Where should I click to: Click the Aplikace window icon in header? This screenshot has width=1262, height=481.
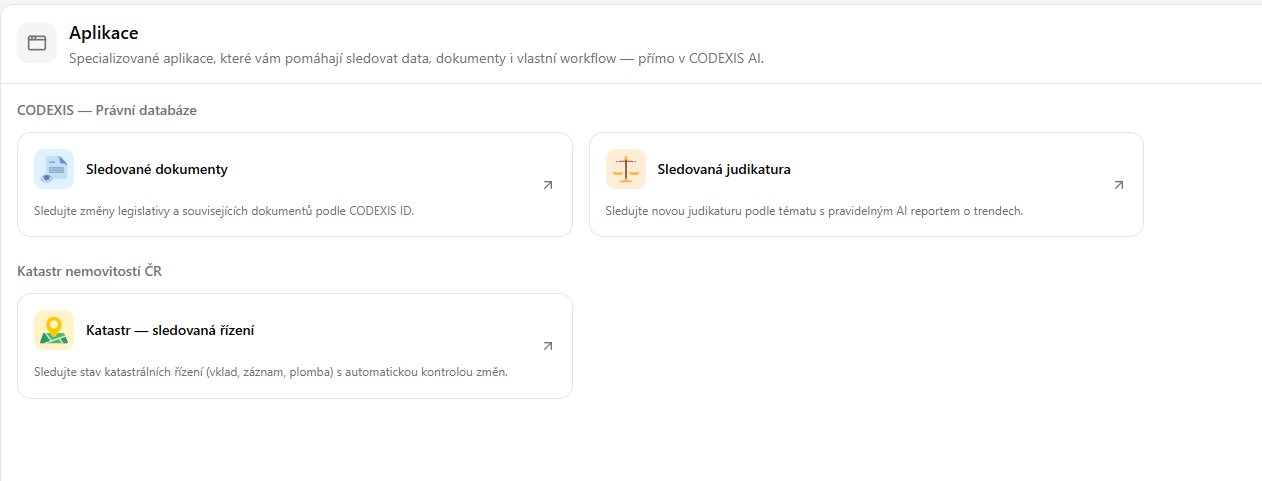tap(37, 43)
